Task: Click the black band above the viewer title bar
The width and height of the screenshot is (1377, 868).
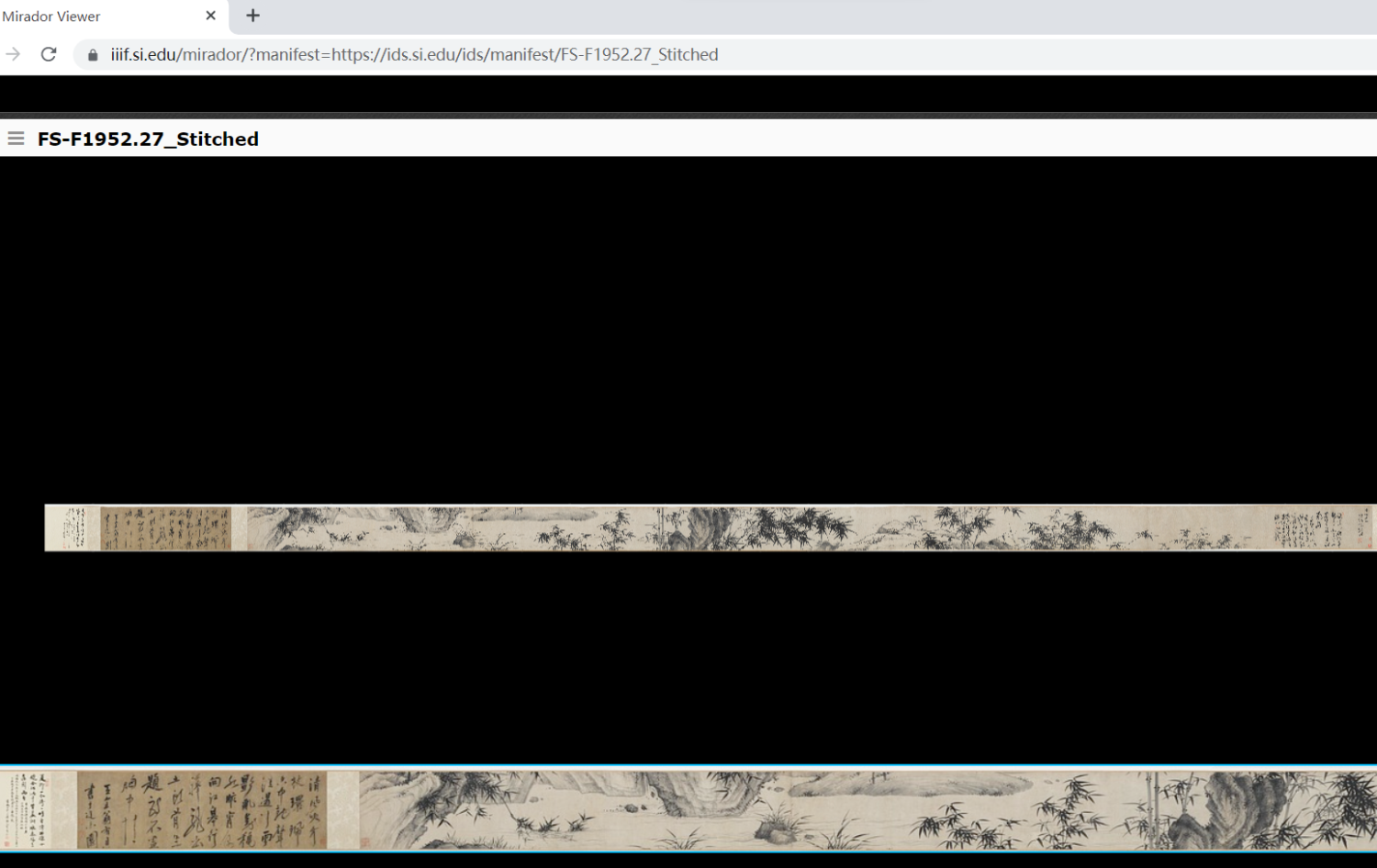Action: [688, 94]
